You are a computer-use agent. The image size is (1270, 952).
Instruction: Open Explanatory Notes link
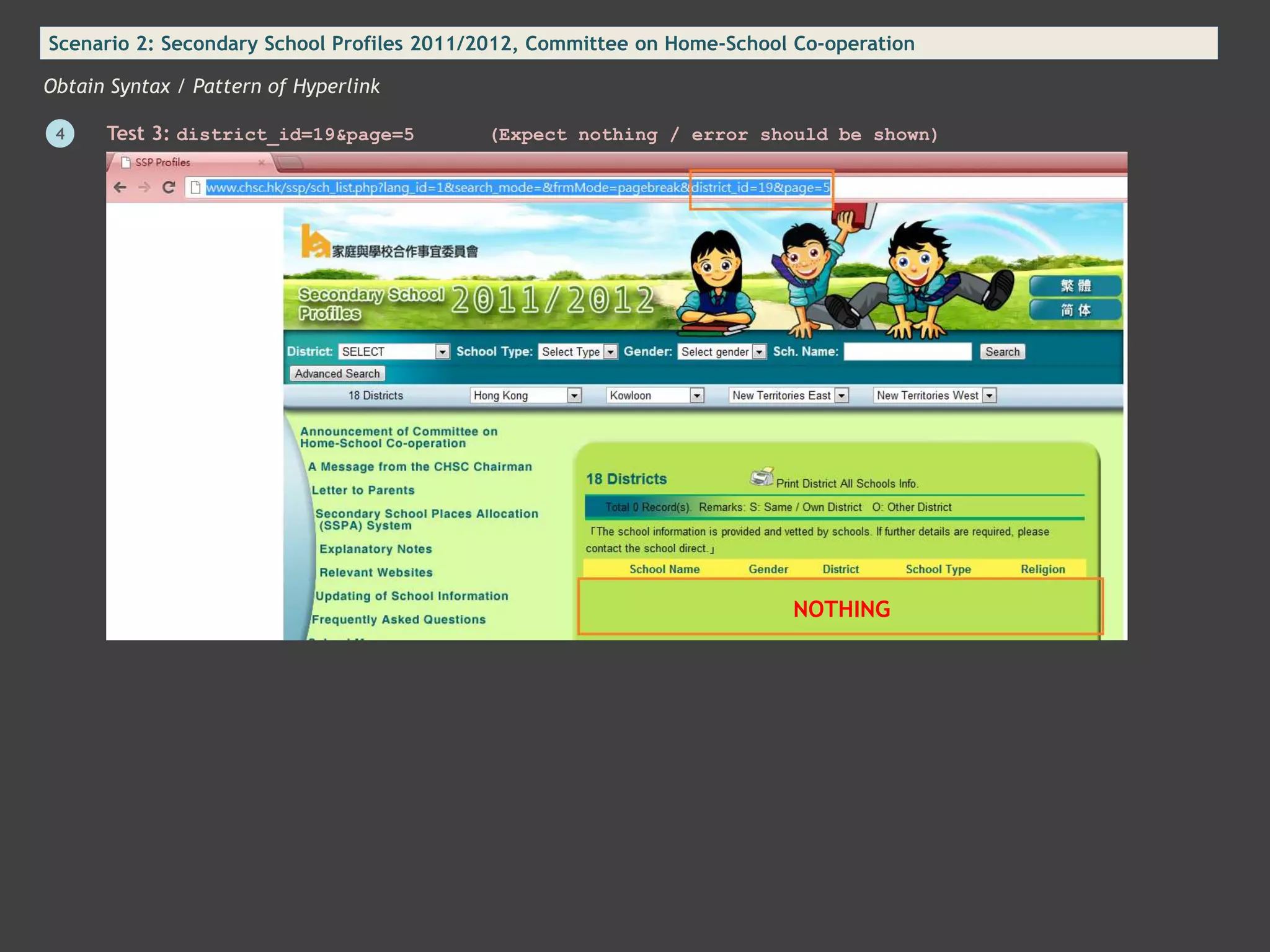(376, 549)
